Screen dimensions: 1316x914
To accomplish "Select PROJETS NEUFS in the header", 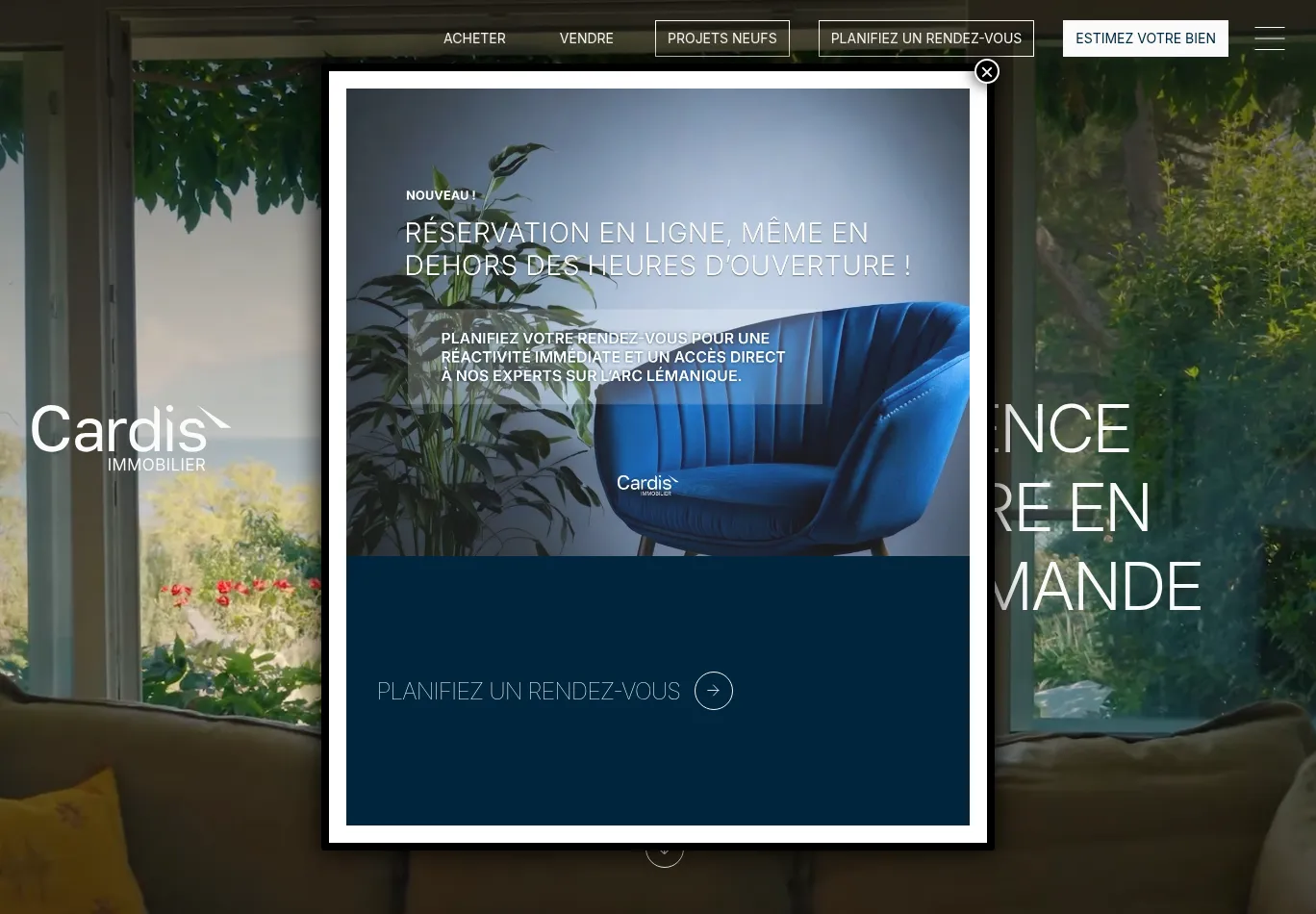I will 721,38.
